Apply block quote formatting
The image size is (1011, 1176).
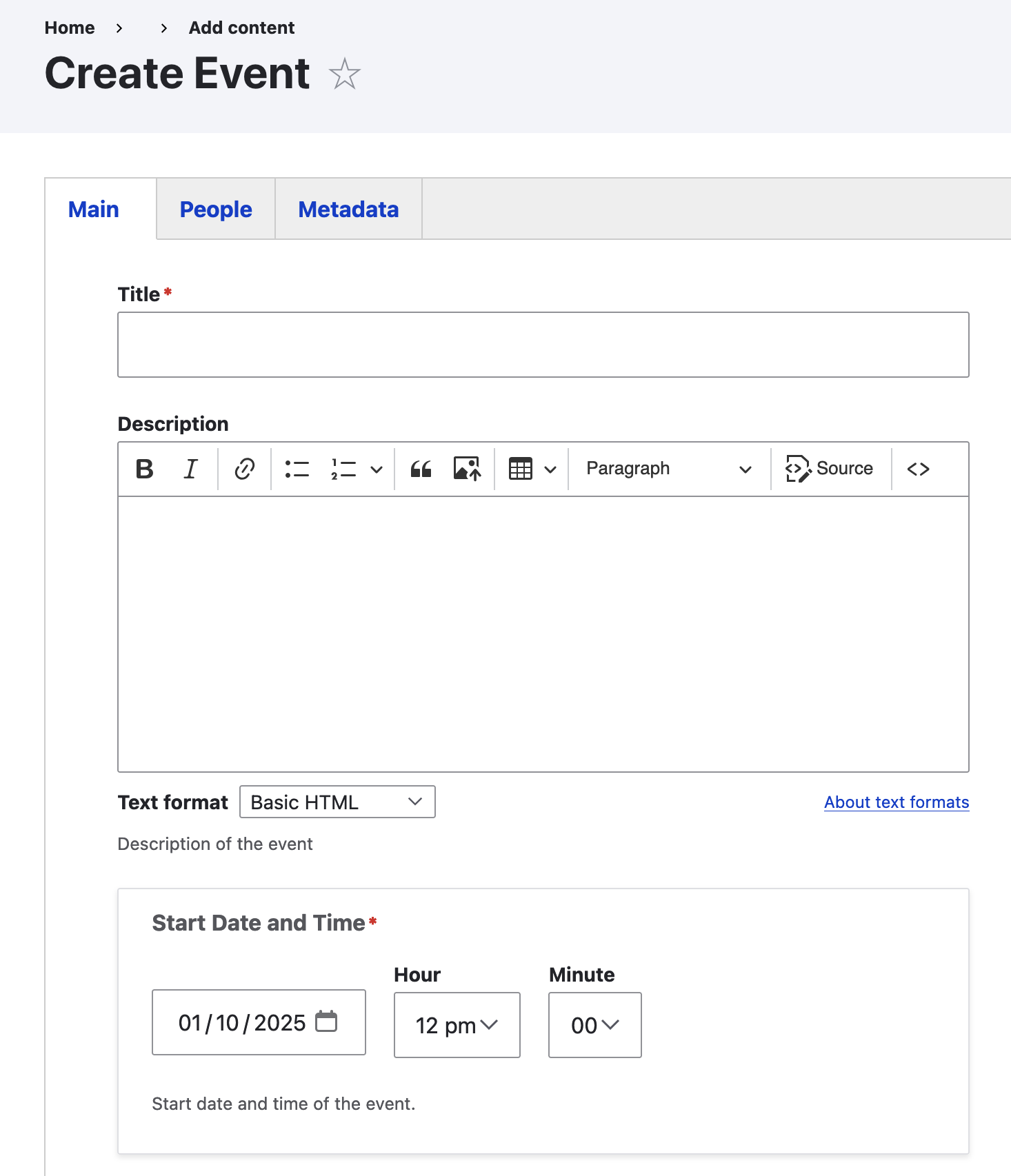pyautogui.click(x=421, y=469)
